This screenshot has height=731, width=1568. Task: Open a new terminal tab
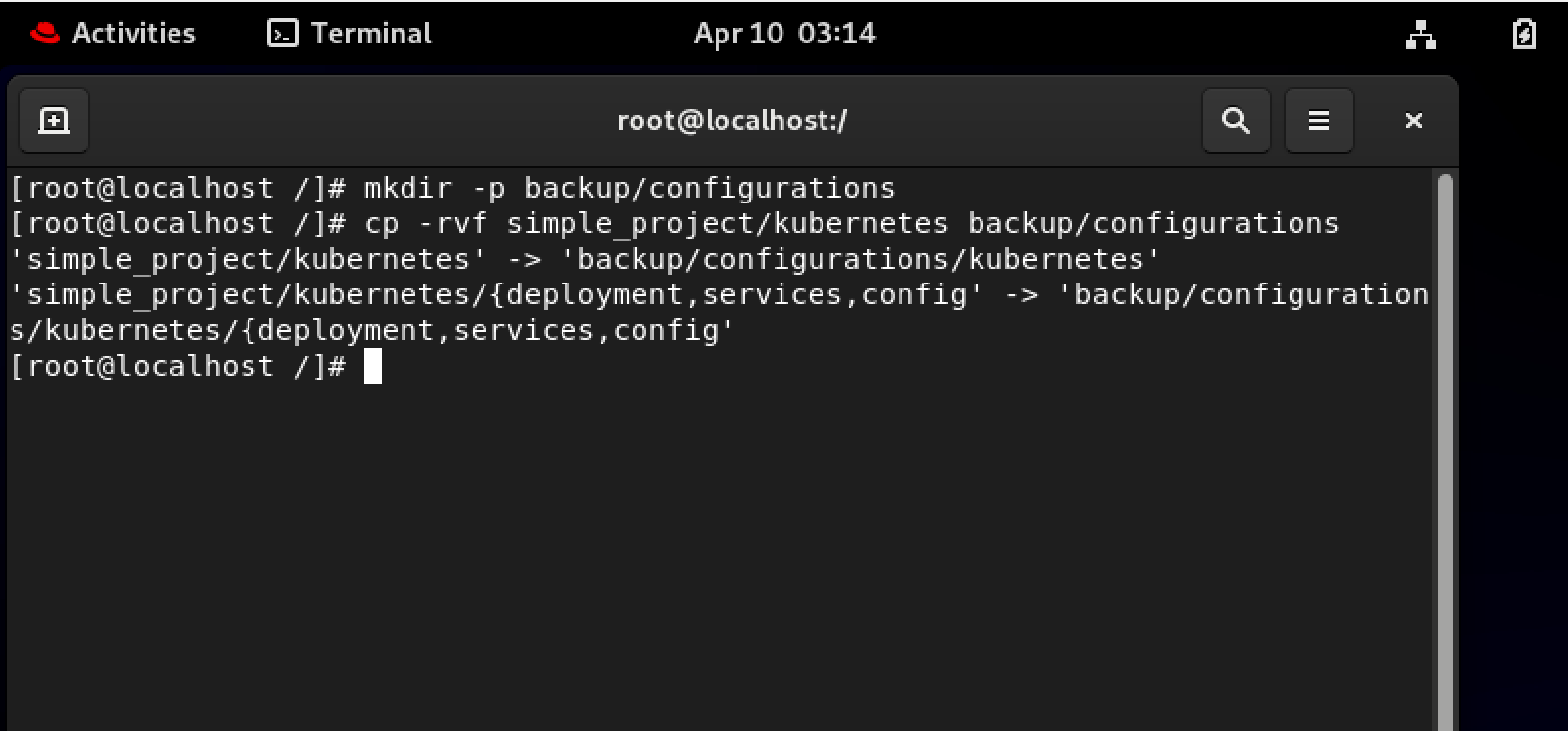click(x=54, y=121)
